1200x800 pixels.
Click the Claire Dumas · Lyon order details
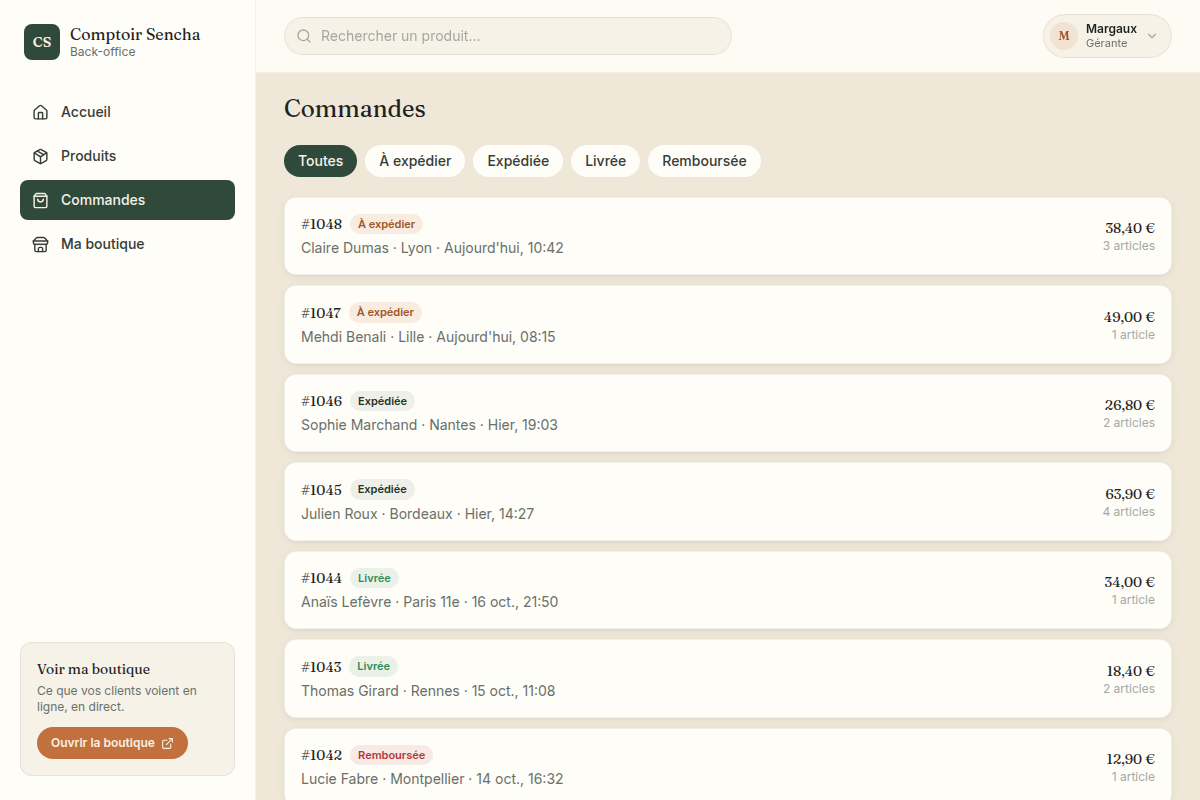tap(432, 248)
